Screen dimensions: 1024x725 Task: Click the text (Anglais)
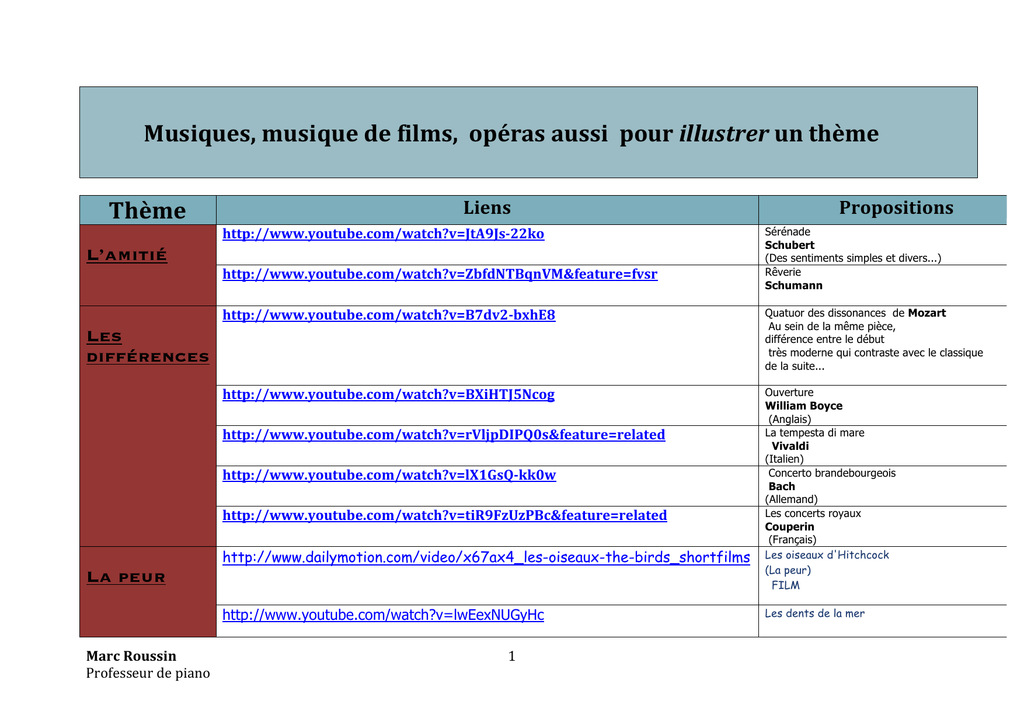coord(790,419)
